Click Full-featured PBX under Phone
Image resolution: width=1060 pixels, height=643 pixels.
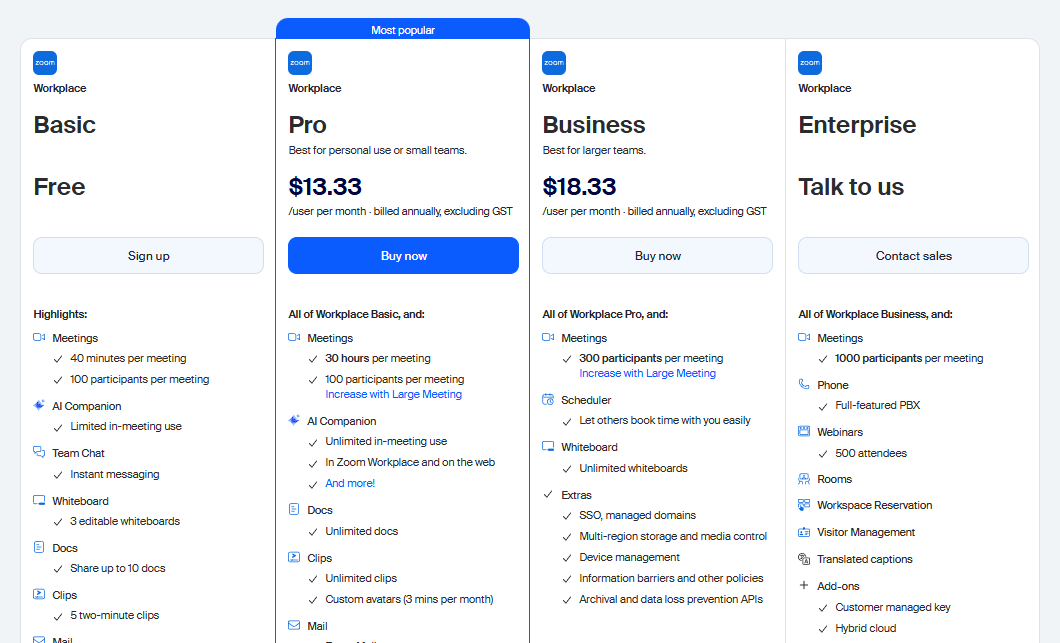877,406
